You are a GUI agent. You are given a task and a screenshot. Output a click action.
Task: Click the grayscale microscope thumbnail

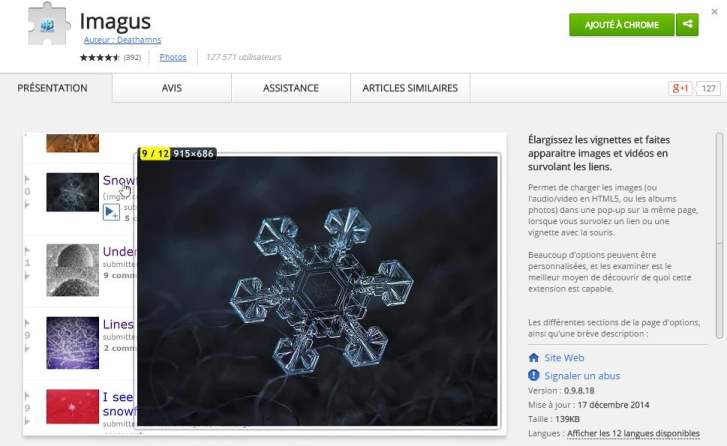(72, 270)
